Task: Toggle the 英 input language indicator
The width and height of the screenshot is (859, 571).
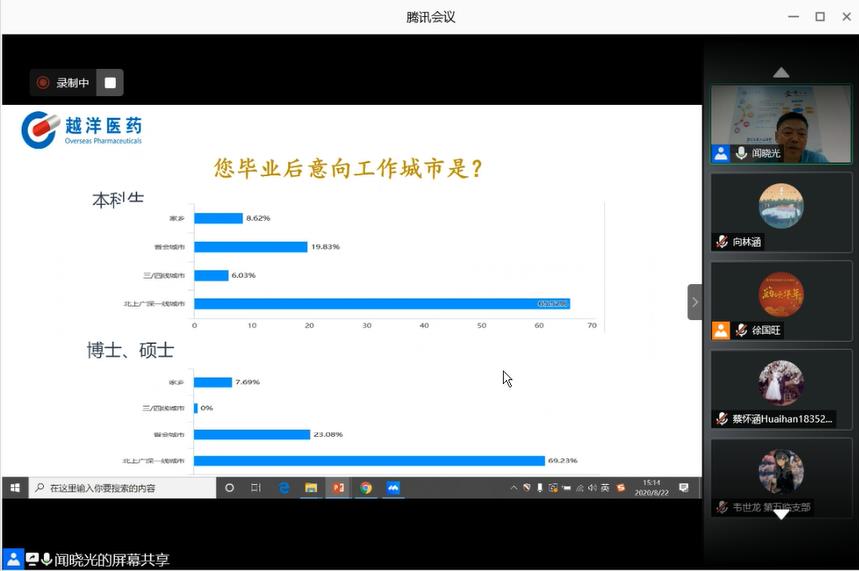Action: pyautogui.click(x=605, y=488)
